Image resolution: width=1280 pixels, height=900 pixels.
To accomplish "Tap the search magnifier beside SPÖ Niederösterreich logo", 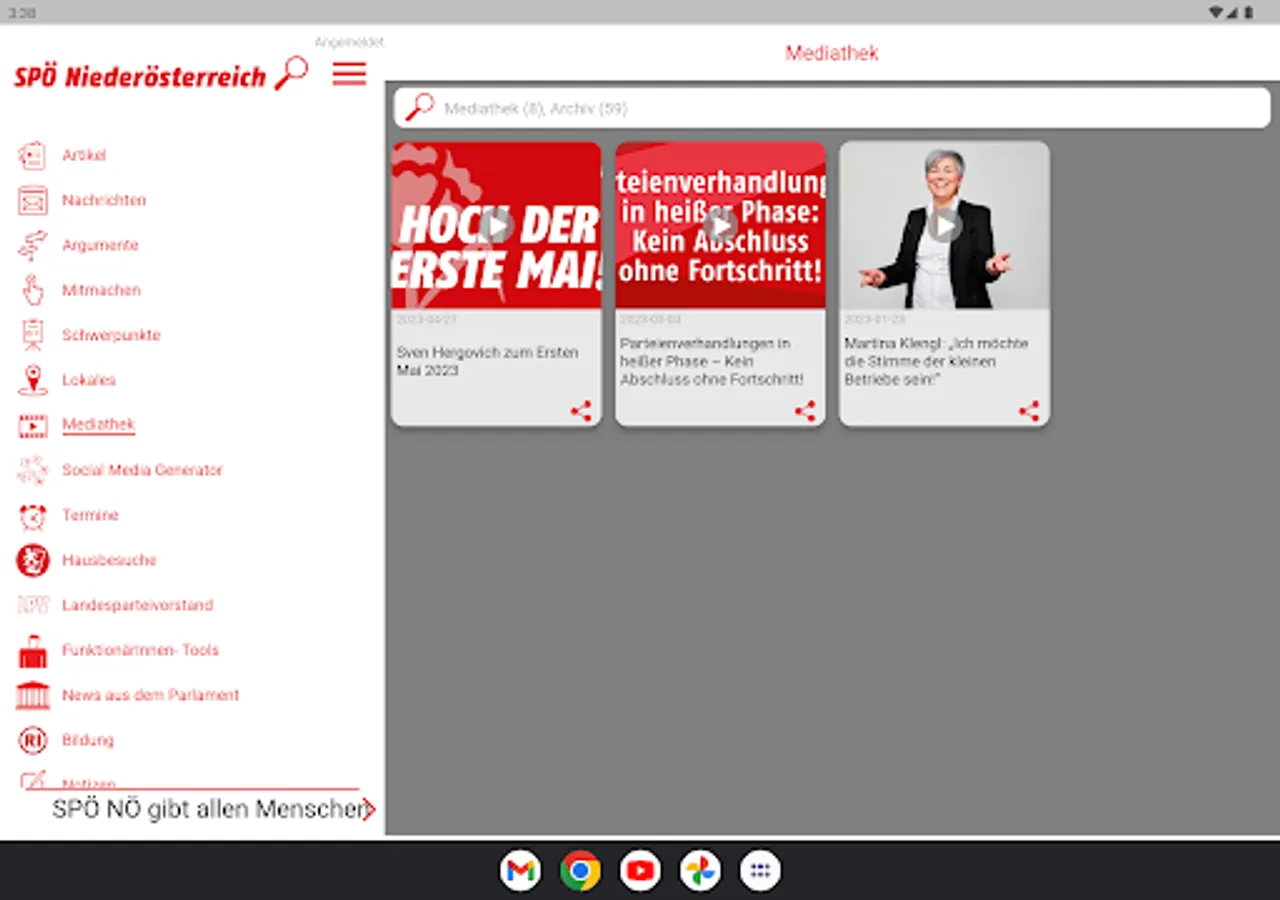I will click(291, 73).
